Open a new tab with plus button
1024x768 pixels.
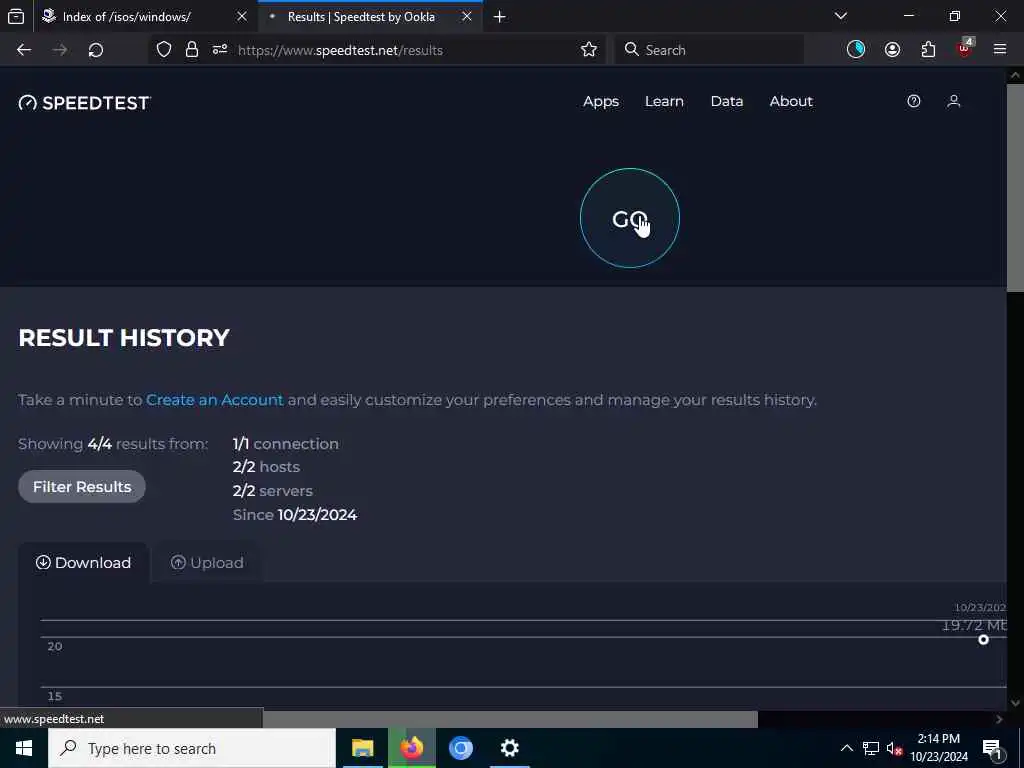tap(500, 17)
